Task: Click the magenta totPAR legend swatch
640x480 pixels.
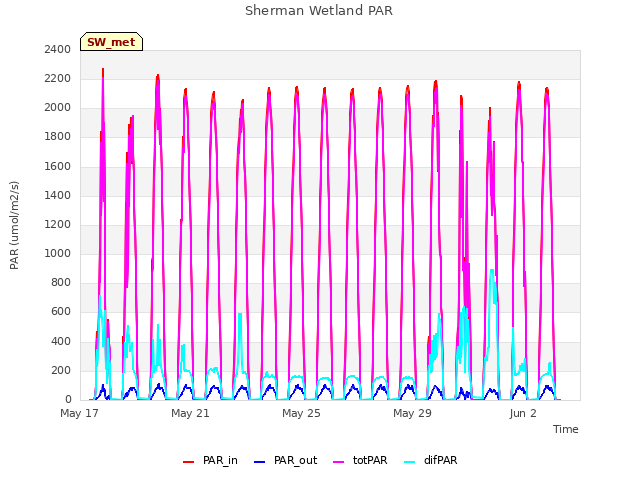Action: coord(339,462)
